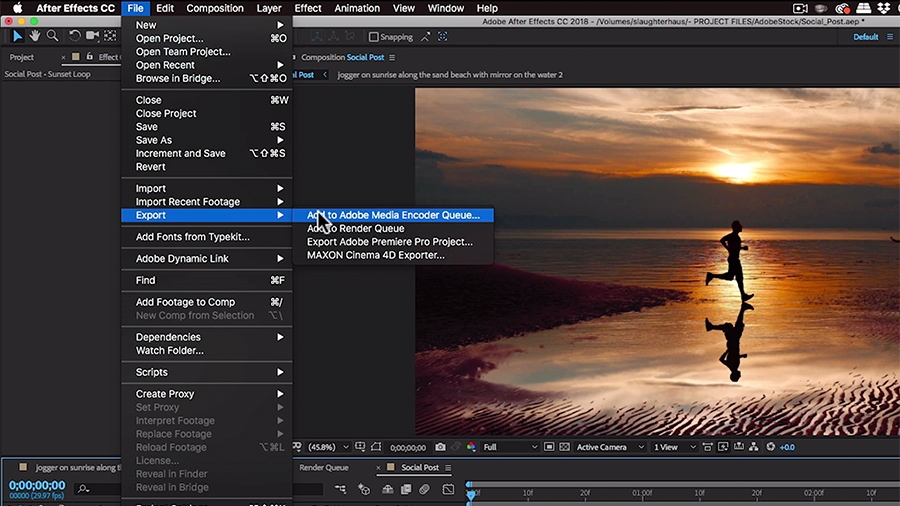Select the Pan Behind anchor point tool
This screenshot has height=506, width=900.
pos(110,36)
